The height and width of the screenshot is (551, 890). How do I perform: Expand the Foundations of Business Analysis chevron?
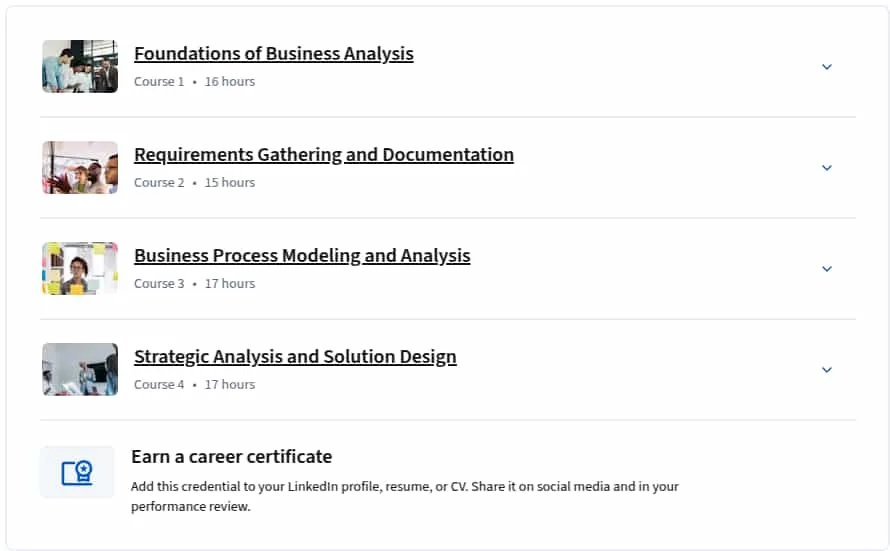pos(827,67)
